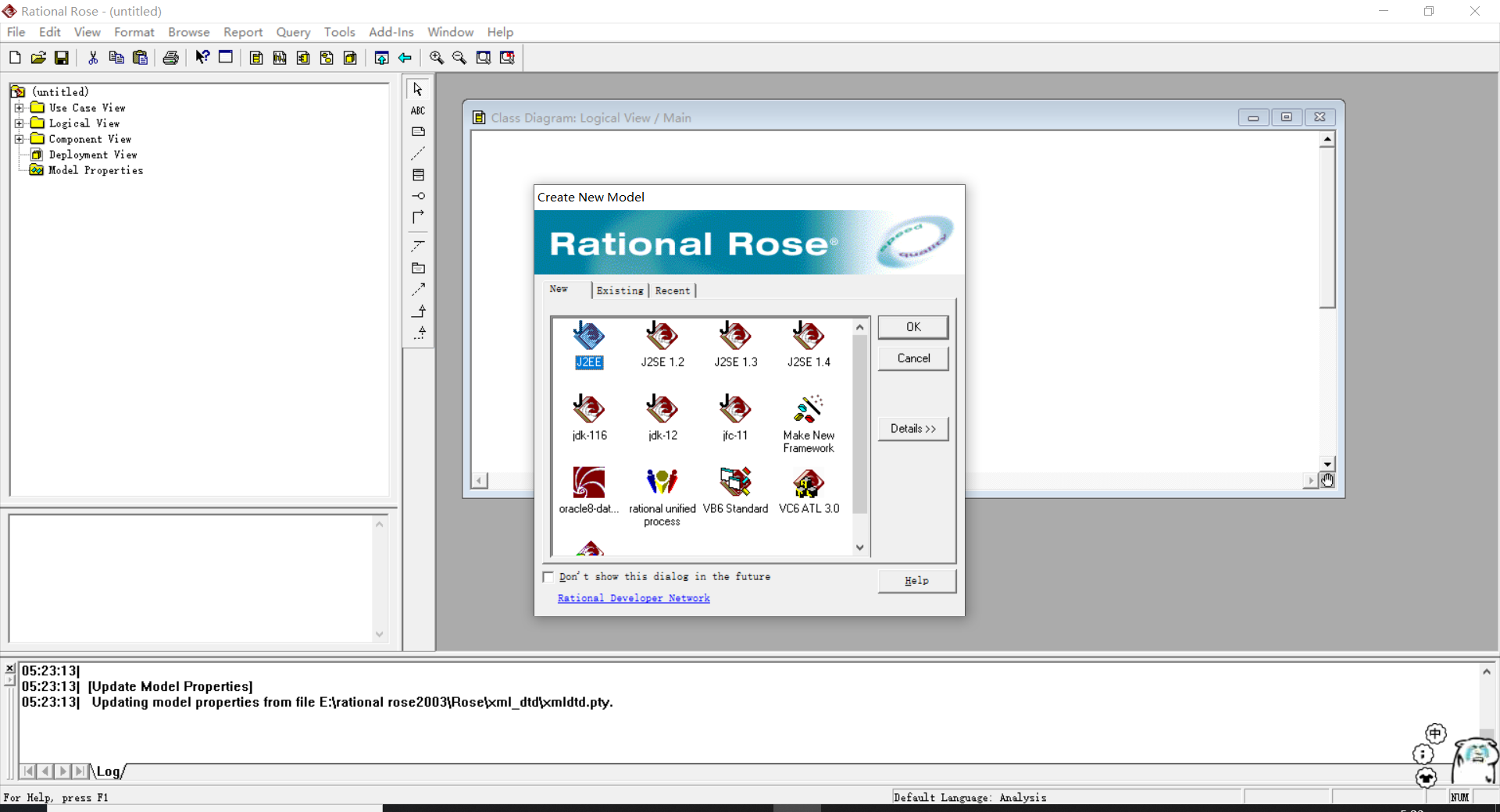Select the Anchor Note dashed line tool
Screen dimensions: 1500x812
click(x=418, y=153)
